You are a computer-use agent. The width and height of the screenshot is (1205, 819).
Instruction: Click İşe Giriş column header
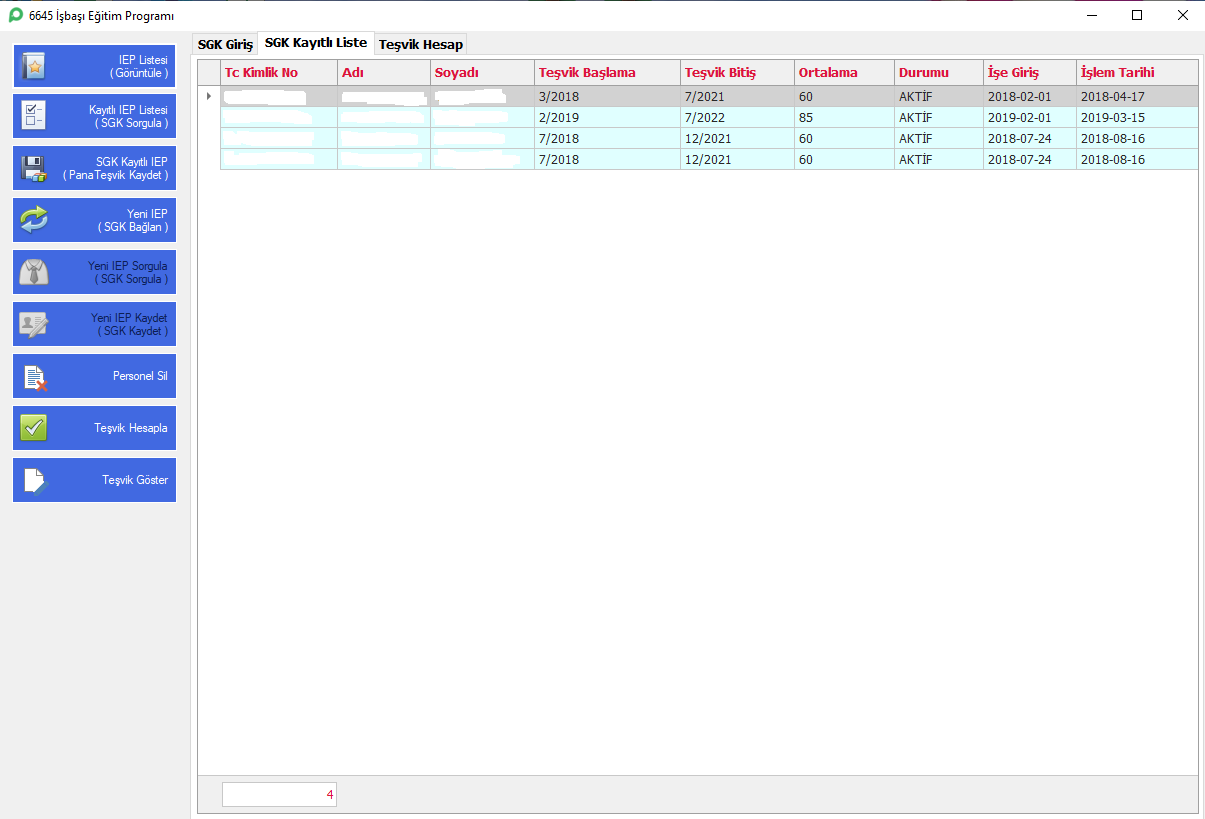[1030, 73]
